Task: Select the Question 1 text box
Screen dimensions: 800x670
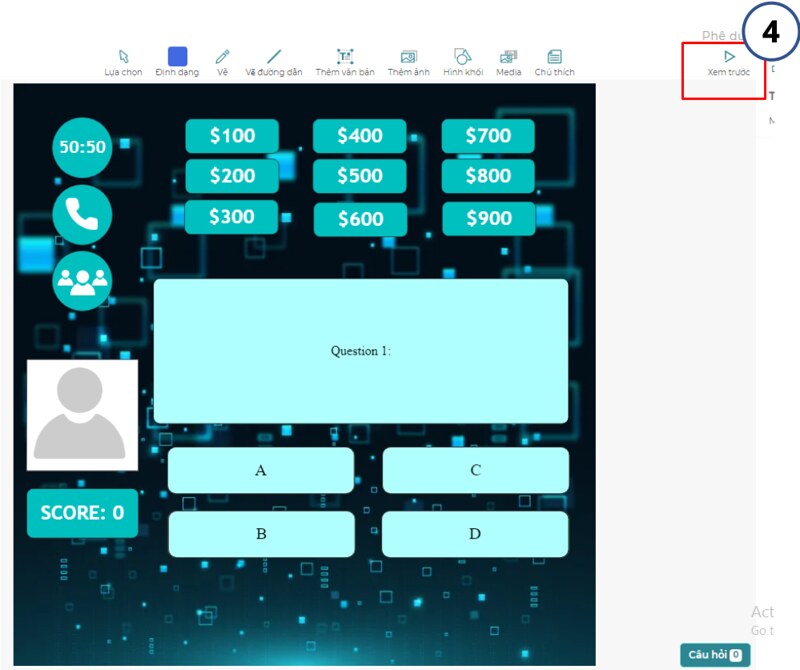Action: (x=361, y=350)
